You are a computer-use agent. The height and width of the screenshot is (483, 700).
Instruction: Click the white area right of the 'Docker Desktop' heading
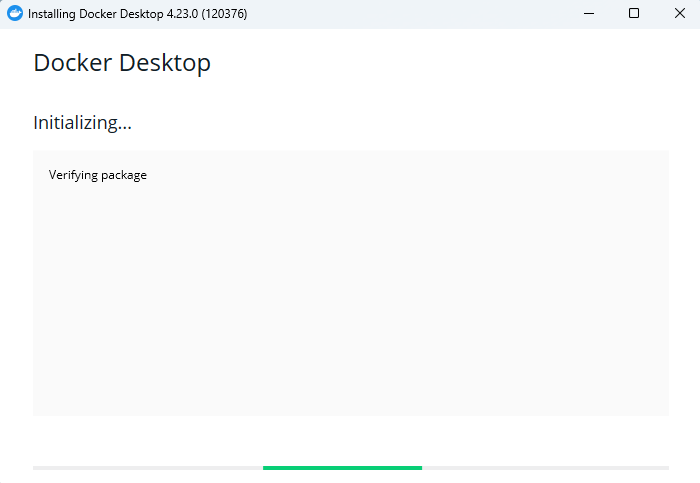450,63
